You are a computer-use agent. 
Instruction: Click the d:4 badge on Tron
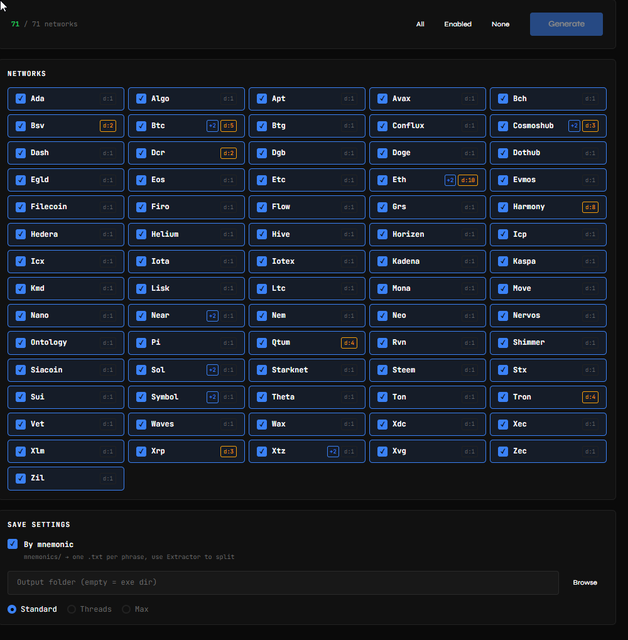pos(590,397)
